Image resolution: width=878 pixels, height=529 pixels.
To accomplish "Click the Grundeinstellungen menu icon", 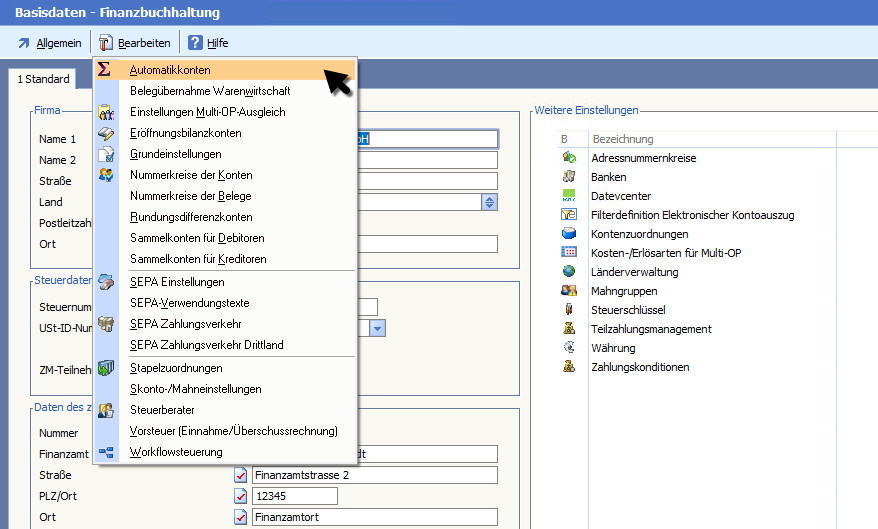I will pos(106,154).
